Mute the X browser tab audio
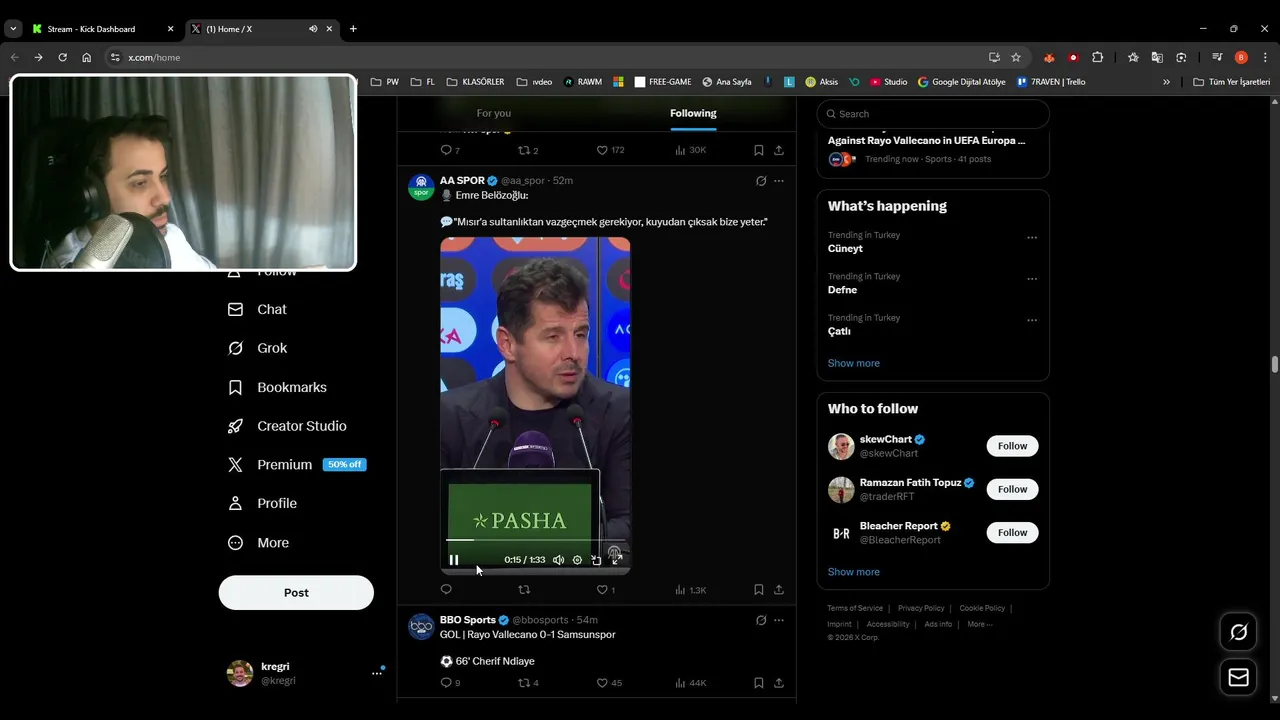This screenshot has height=720, width=1280. [x=313, y=29]
